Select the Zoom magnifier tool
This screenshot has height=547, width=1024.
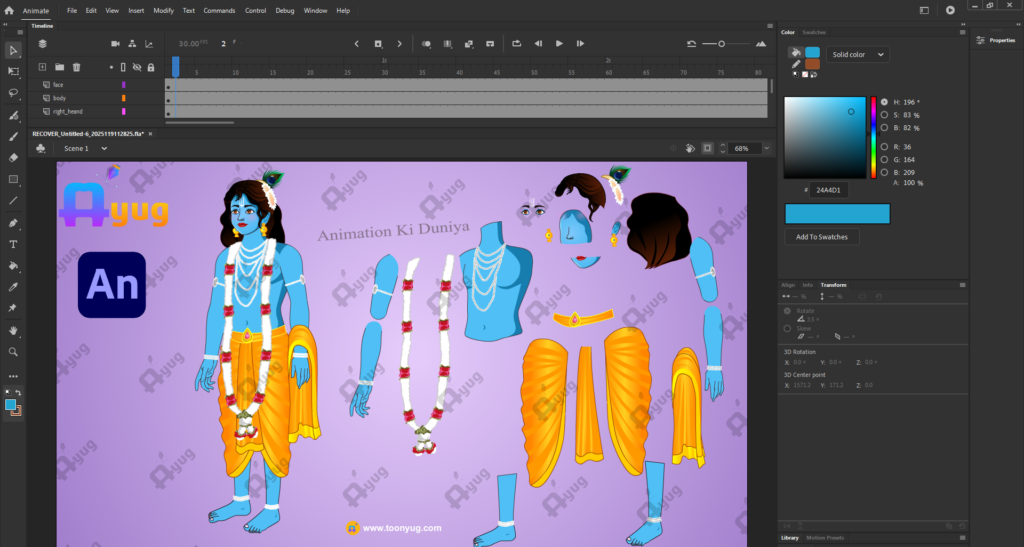(13, 352)
